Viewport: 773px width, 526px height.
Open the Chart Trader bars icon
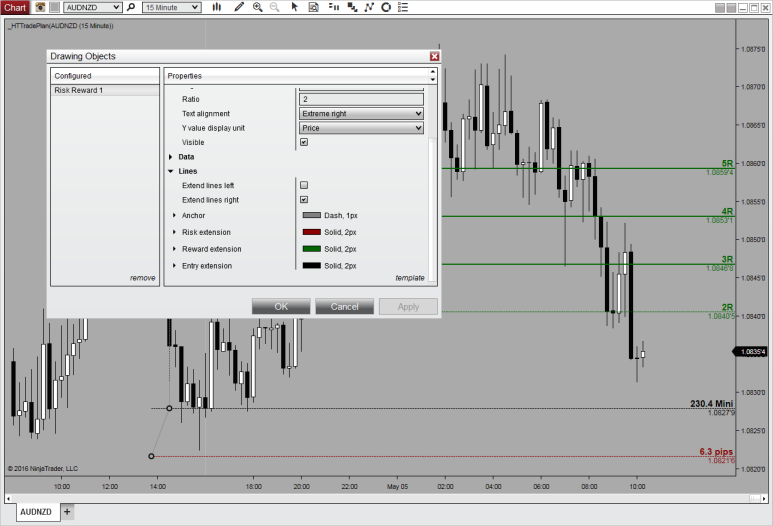334,7
